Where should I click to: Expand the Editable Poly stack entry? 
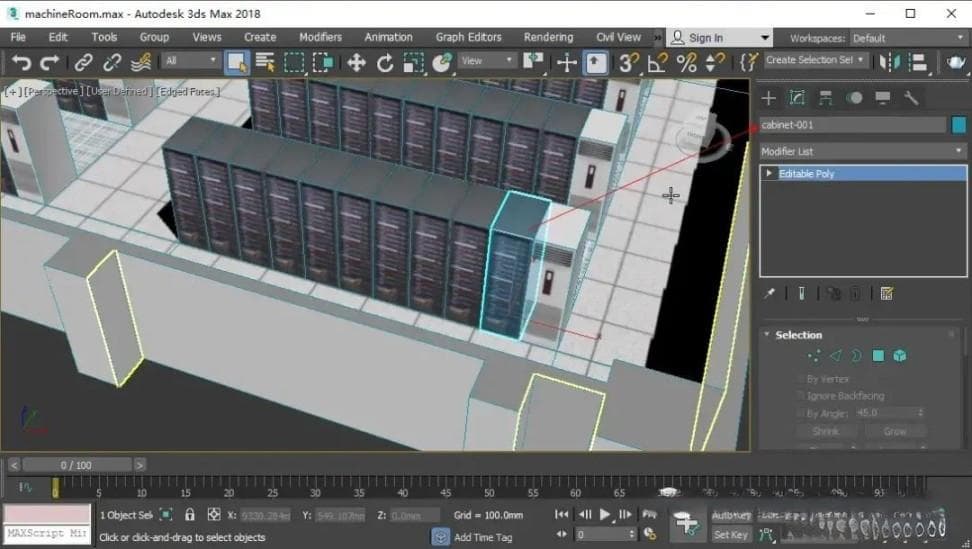click(769, 173)
